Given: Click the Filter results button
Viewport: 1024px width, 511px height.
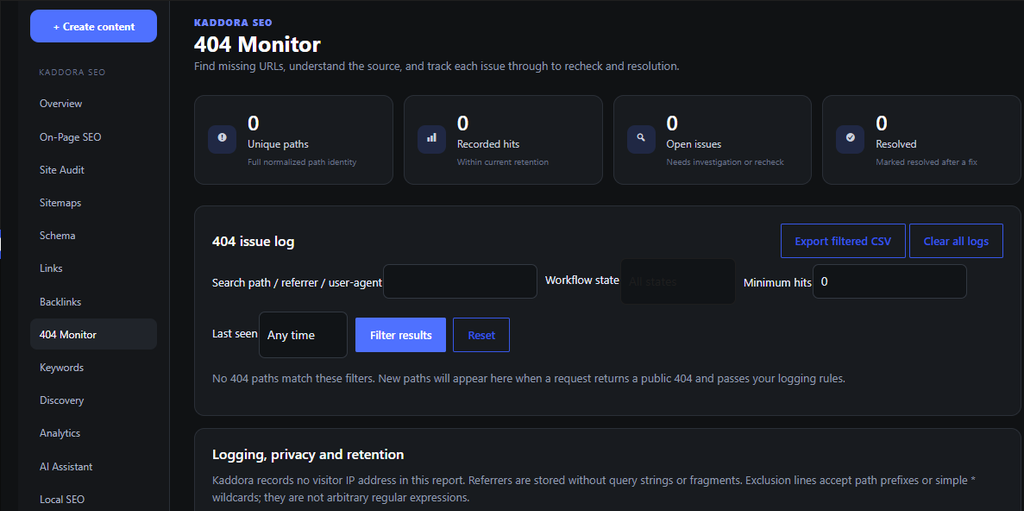Looking at the screenshot, I should click(x=401, y=335).
